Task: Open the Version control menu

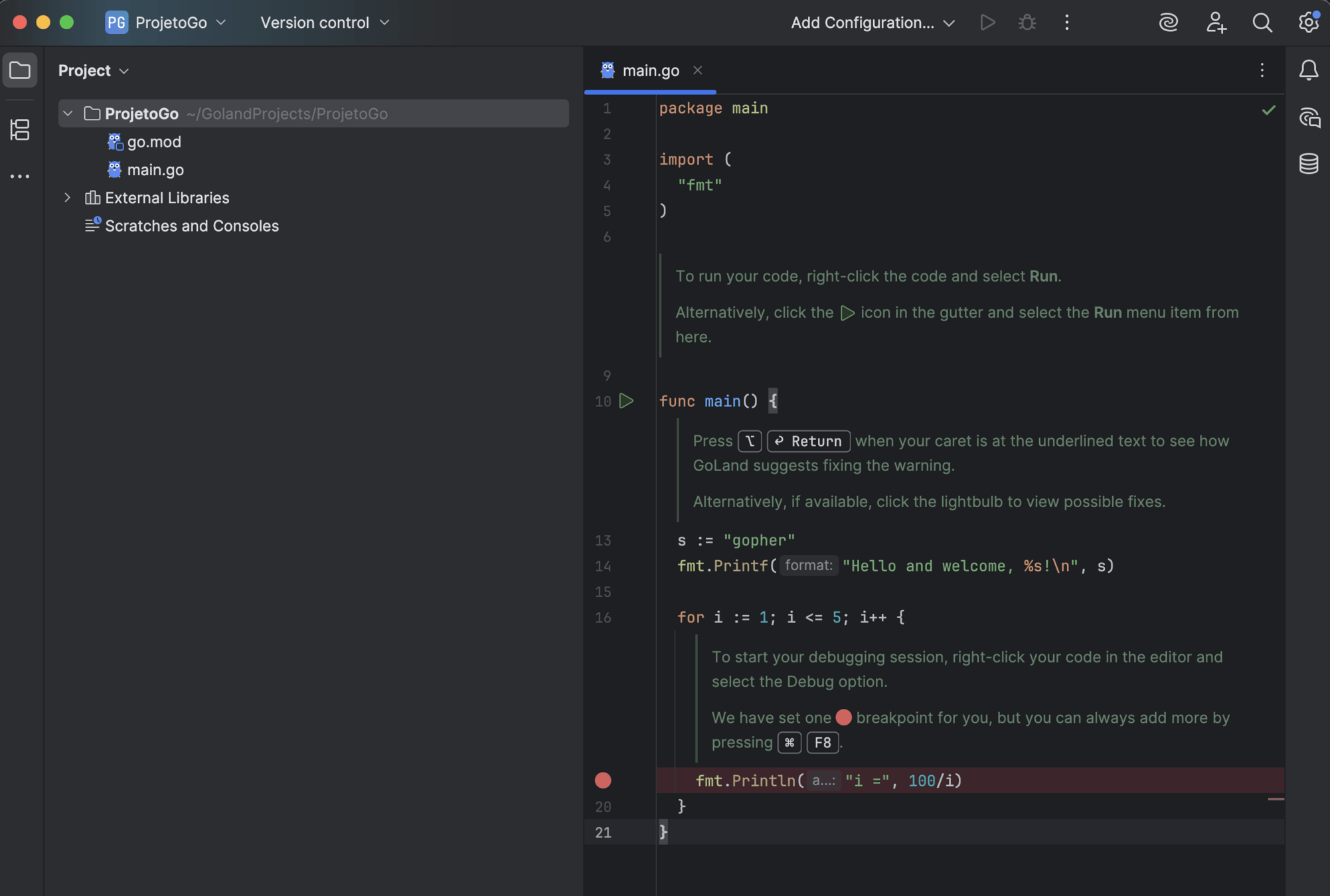Action: tap(325, 23)
